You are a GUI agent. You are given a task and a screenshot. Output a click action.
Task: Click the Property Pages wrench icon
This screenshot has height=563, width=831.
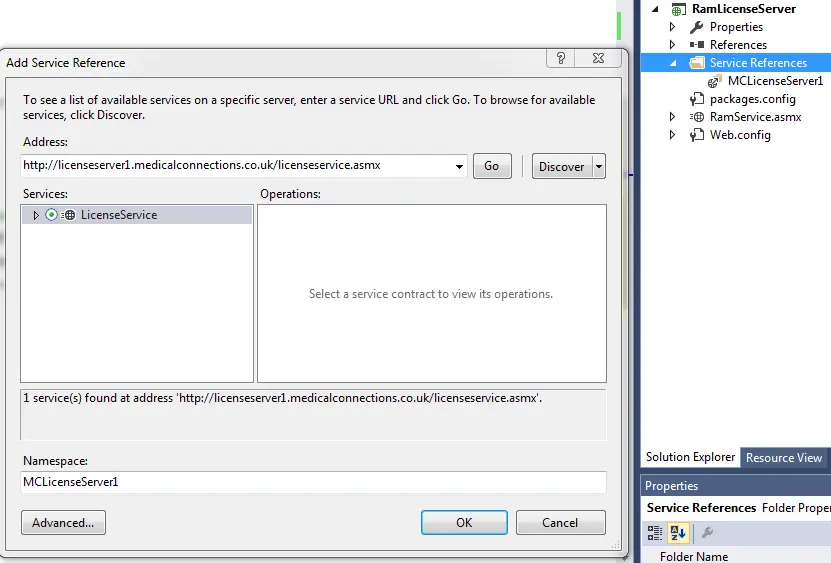coord(707,533)
